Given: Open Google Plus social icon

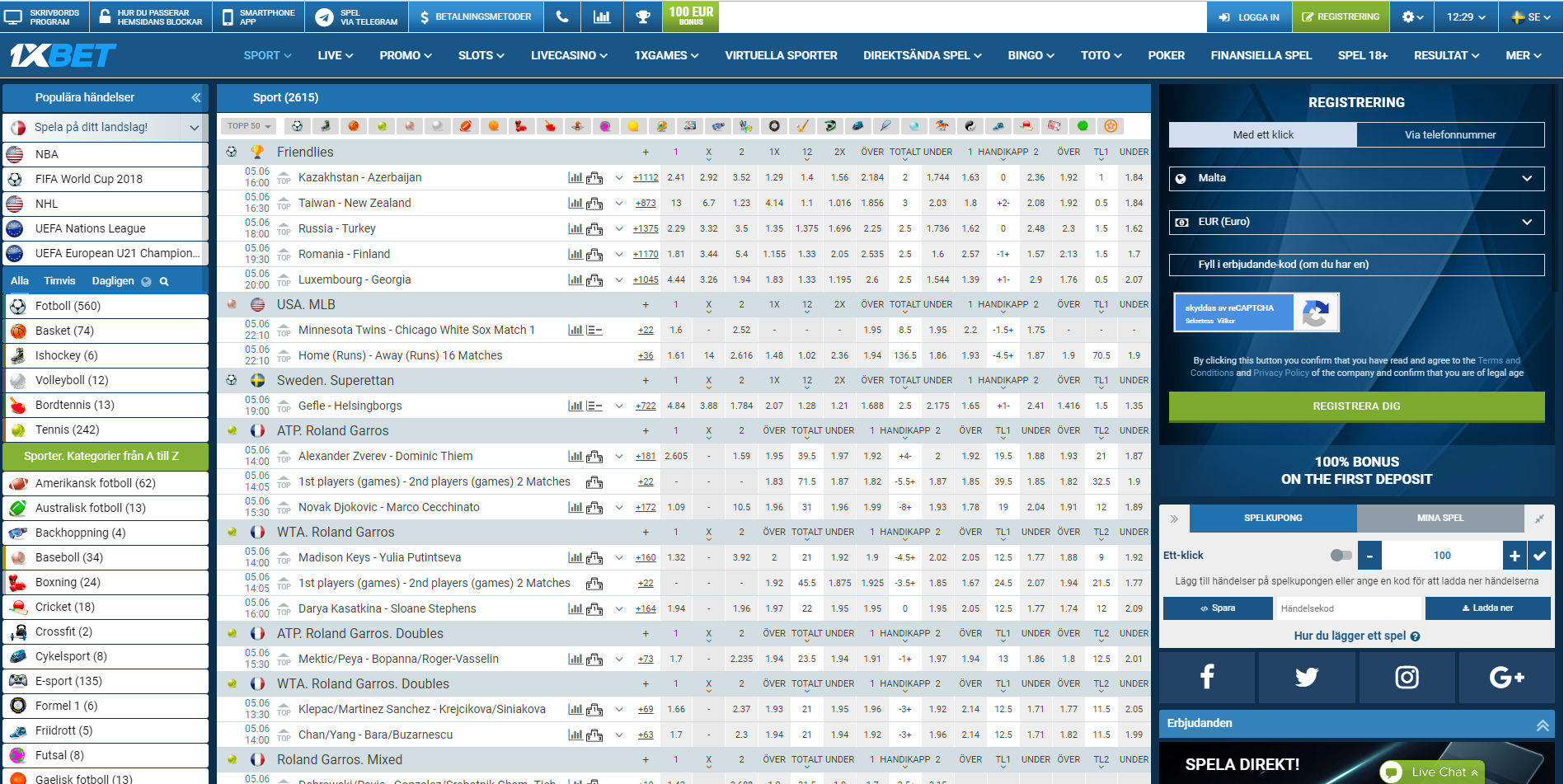Looking at the screenshot, I should 1507,677.
